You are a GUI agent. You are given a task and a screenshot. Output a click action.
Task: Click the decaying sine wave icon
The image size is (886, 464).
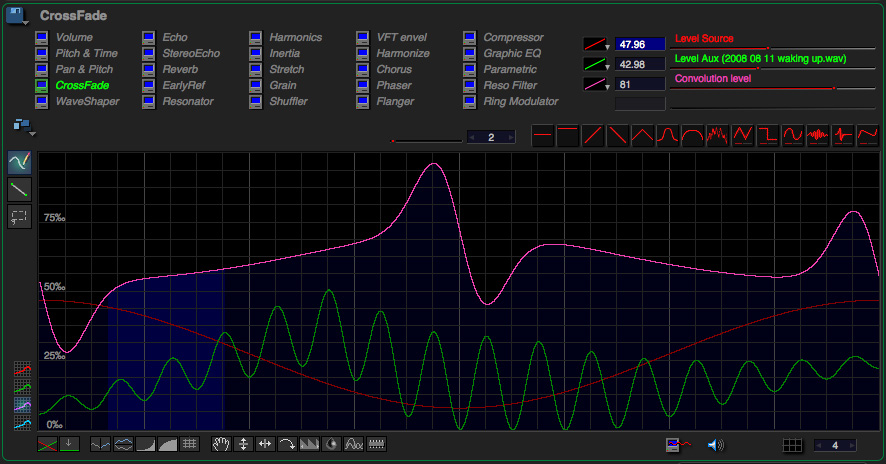354,444
